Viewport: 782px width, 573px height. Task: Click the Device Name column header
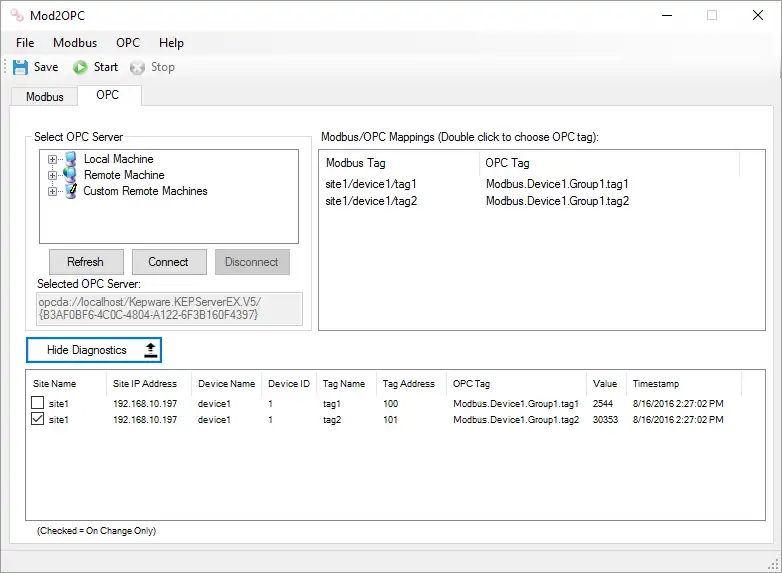[226, 384]
